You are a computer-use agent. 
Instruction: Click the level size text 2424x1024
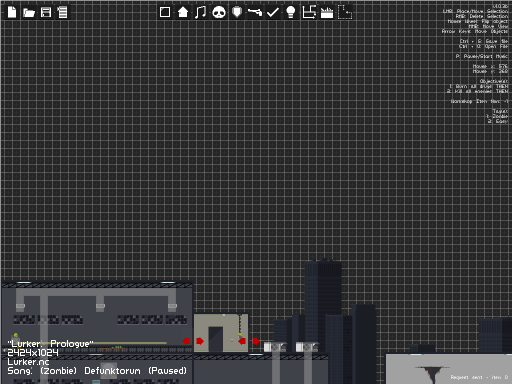pyautogui.click(x=33, y=353)
